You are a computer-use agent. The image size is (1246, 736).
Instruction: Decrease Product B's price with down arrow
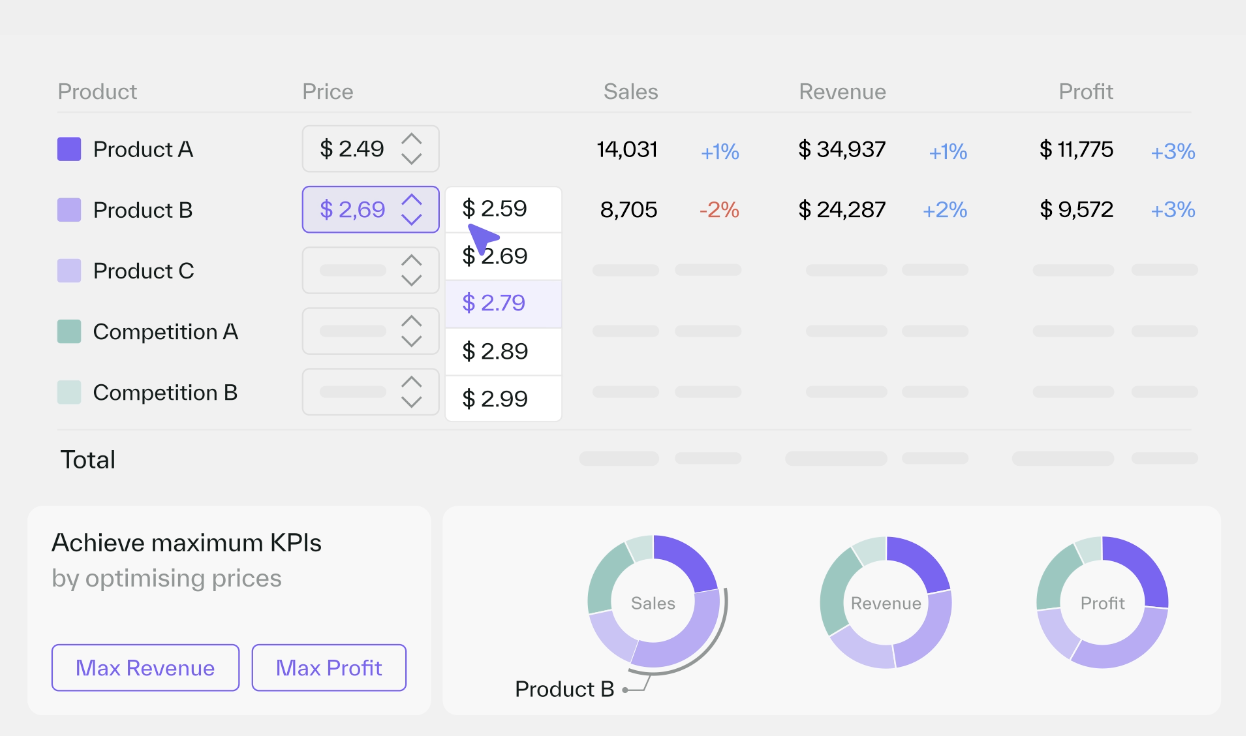coord(411,218)
